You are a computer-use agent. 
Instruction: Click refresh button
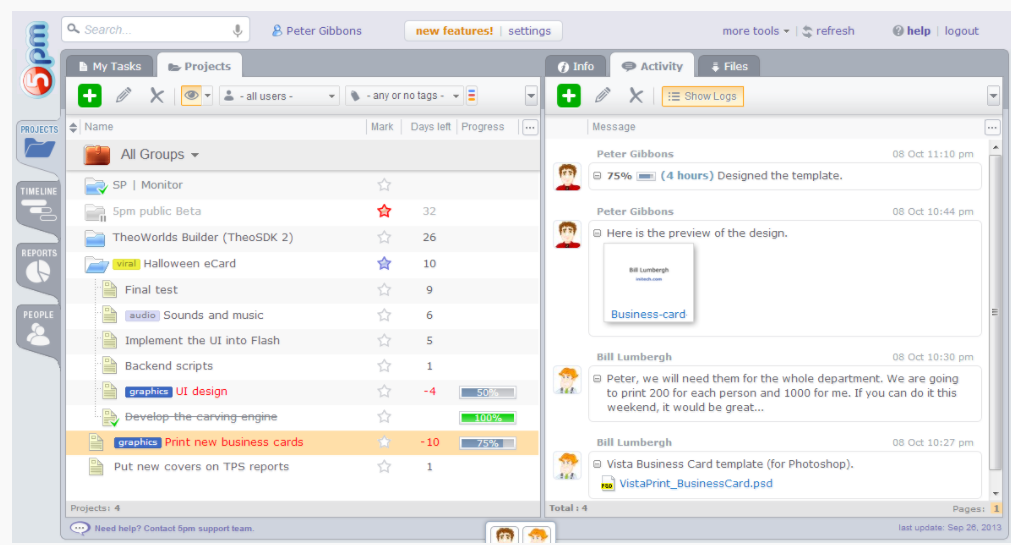pos(829,31)
